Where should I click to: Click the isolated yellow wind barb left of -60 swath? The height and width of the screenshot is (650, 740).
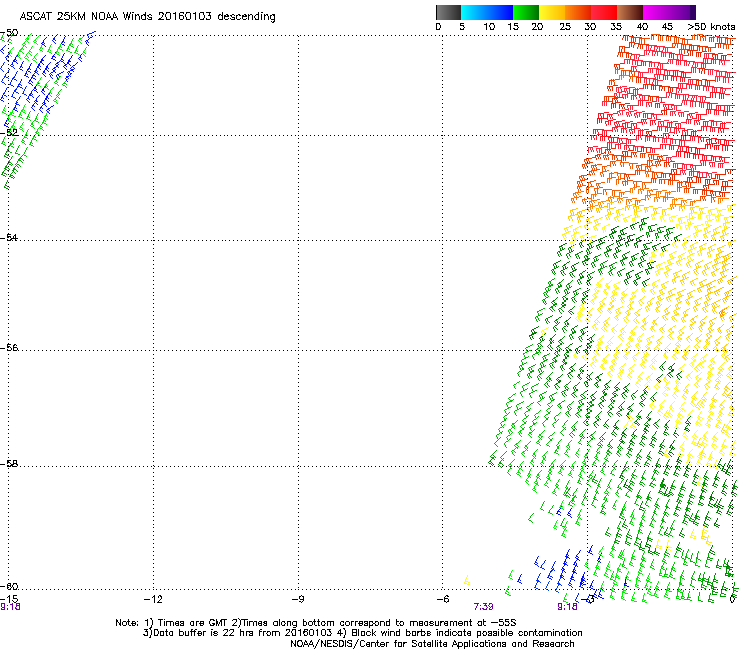466,580
